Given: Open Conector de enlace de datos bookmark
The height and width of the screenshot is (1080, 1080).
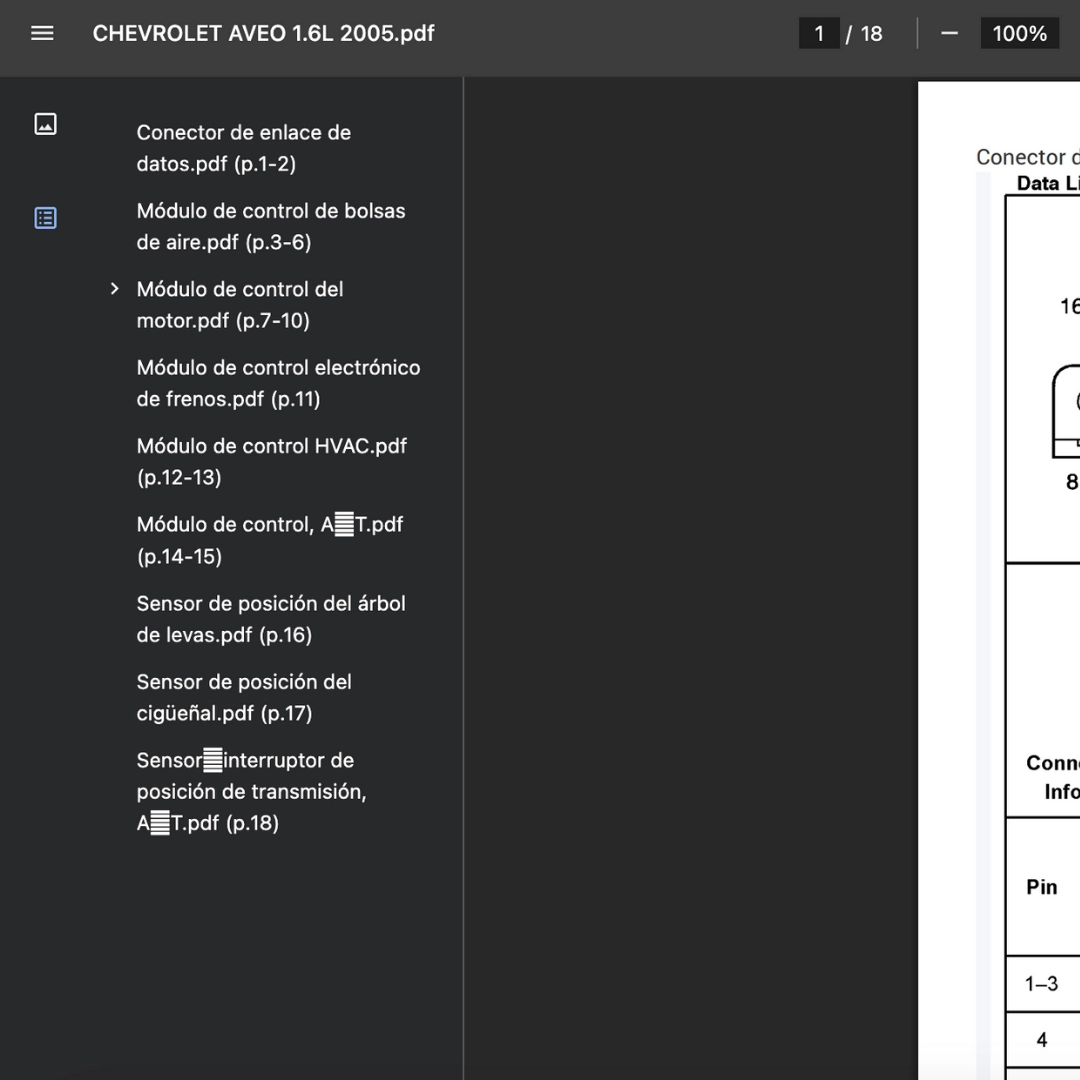Looking at the screenshot, I should [243, 148].
